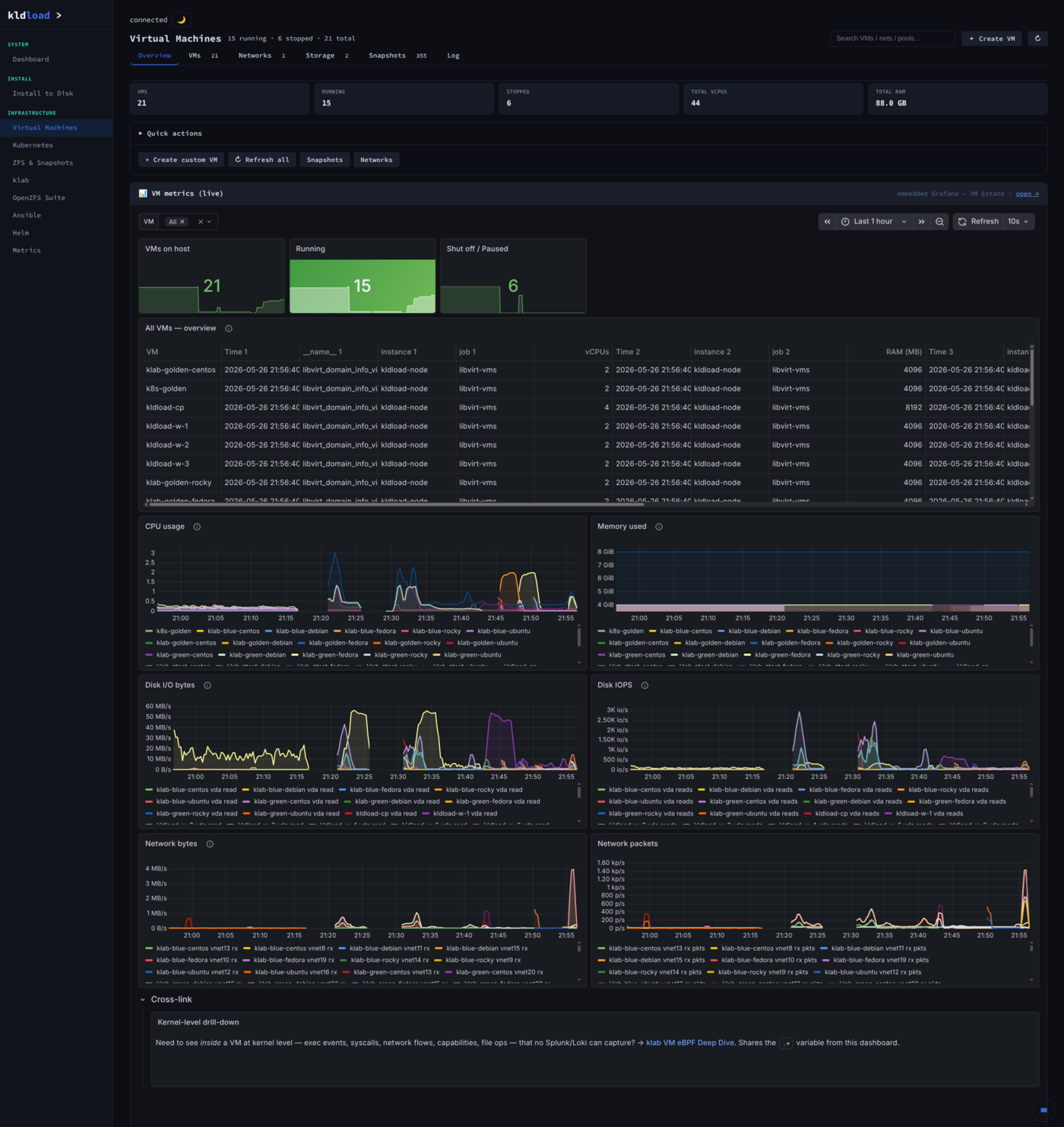
Task: Click the info icon beside All VMs — overview
Action: pos(229,328)
